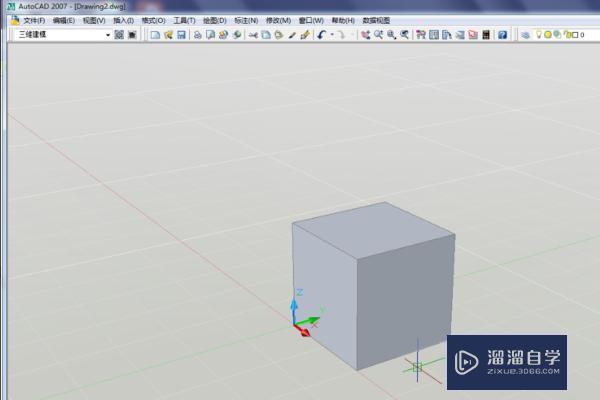Screen dimensions: 600x400
Task: Click the AutoCAD document icon beside the 文件 menu
Action: (x=15, y=20)
